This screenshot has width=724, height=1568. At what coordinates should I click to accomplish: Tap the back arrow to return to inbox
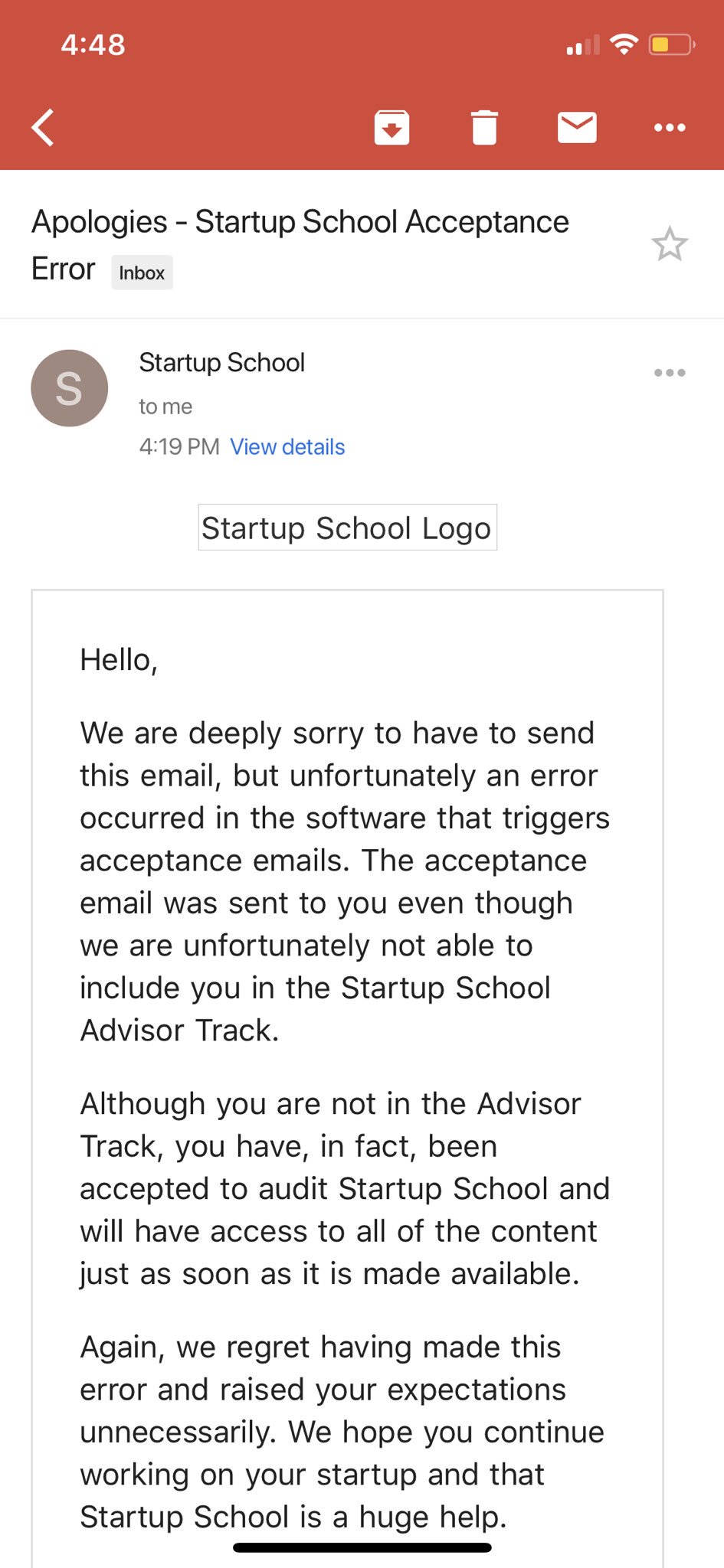(43, 127)
